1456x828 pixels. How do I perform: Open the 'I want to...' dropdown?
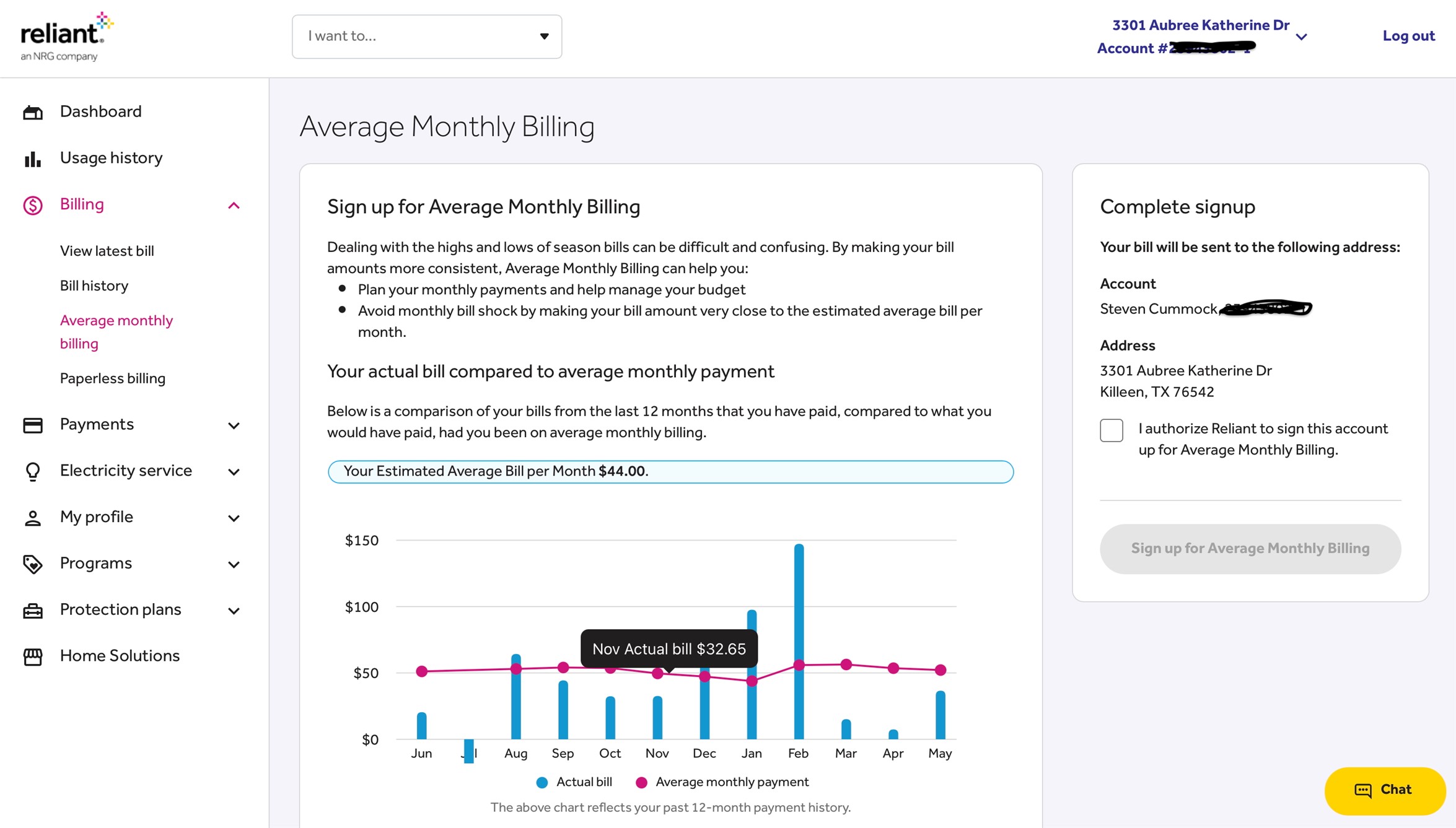click(427, 37)
